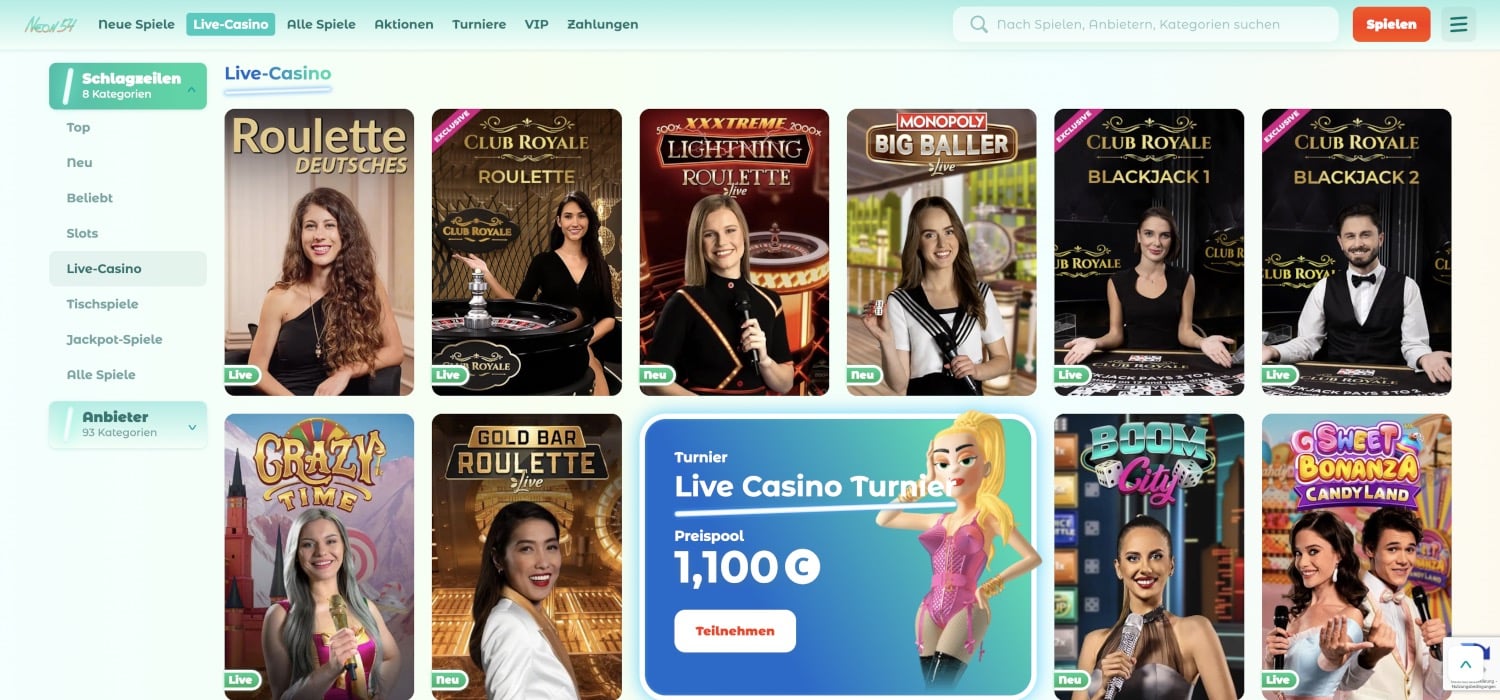Open Crazy Time game tile
The width and height of the screenshot is (1500, 700).
pyautogui.click(x=319, y=557)
